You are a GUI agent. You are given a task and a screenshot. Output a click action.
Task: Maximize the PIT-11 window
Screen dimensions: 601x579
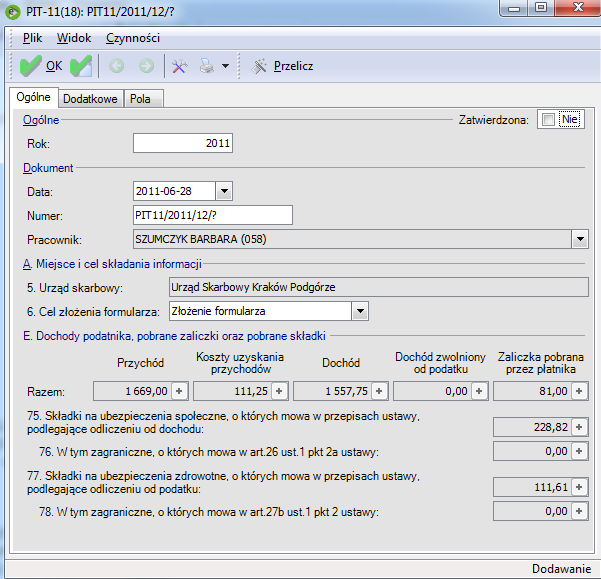[541, 8]
